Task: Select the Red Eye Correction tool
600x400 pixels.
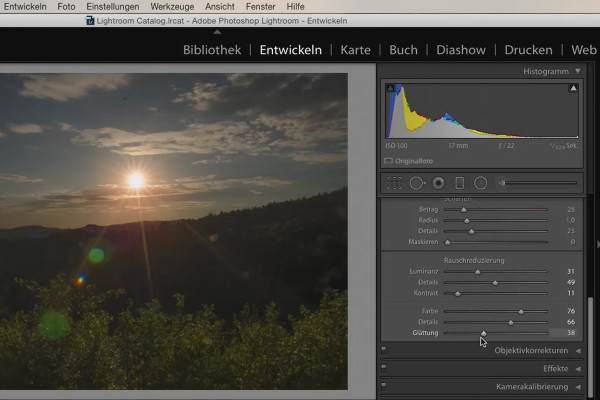Action: [439, 183]
